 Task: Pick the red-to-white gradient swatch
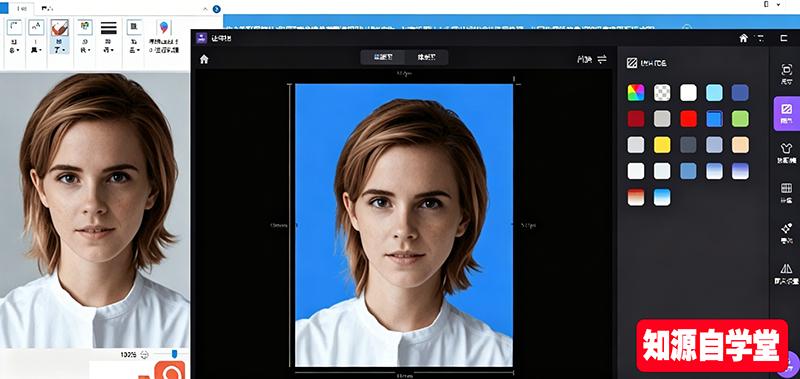click(636, 197)
